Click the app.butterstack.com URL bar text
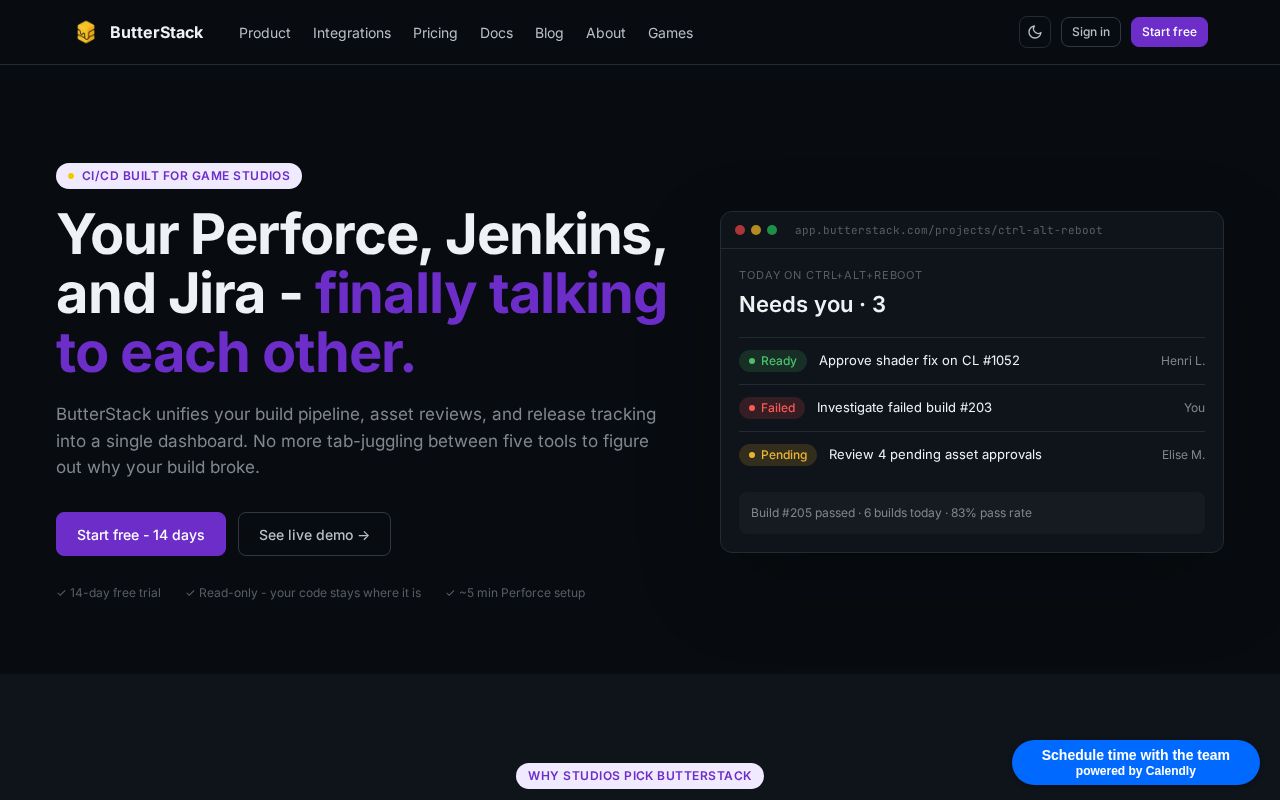 coord(948,231)
